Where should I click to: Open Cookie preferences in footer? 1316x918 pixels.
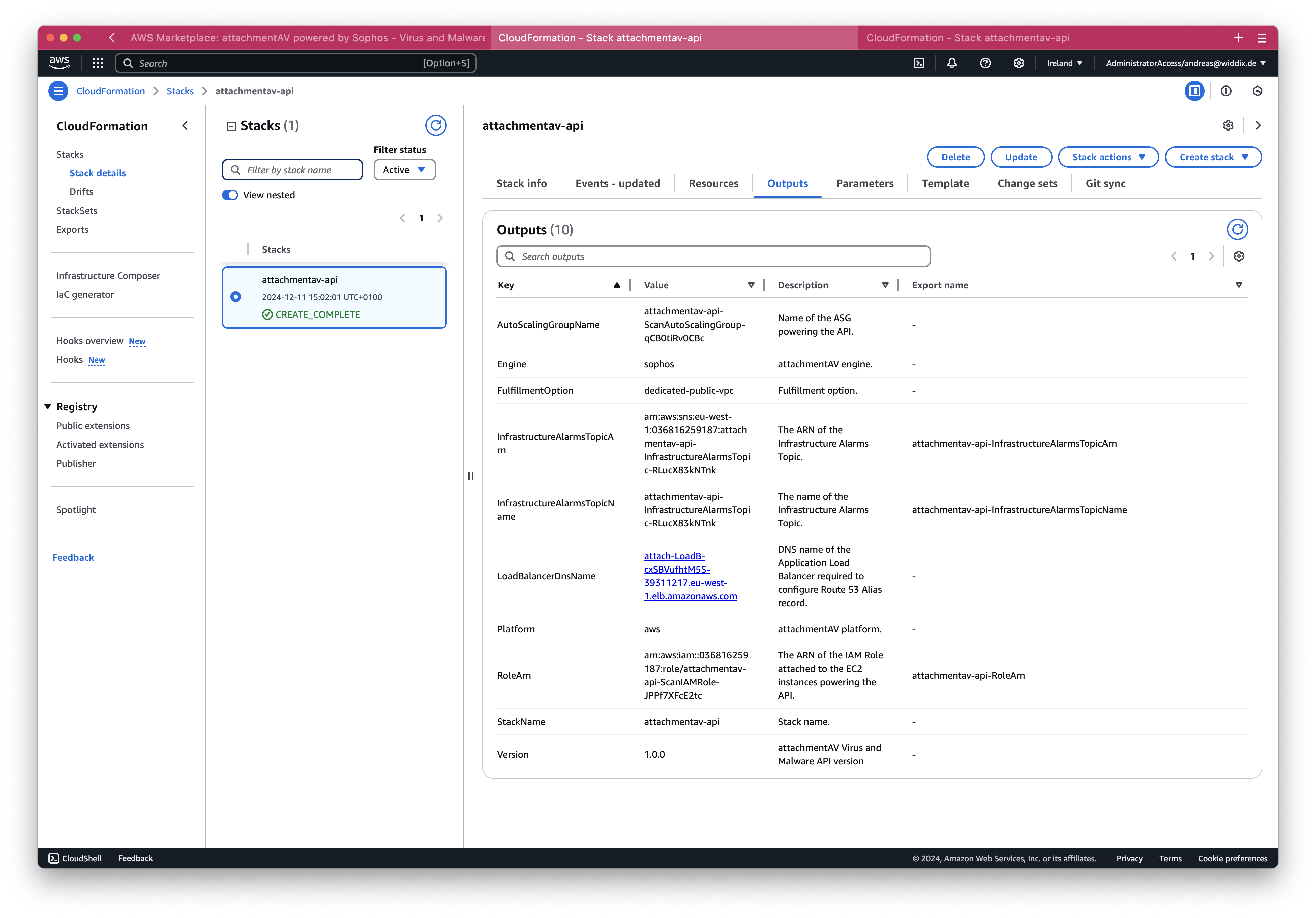pyautogui.click(x=1232, y=858)
